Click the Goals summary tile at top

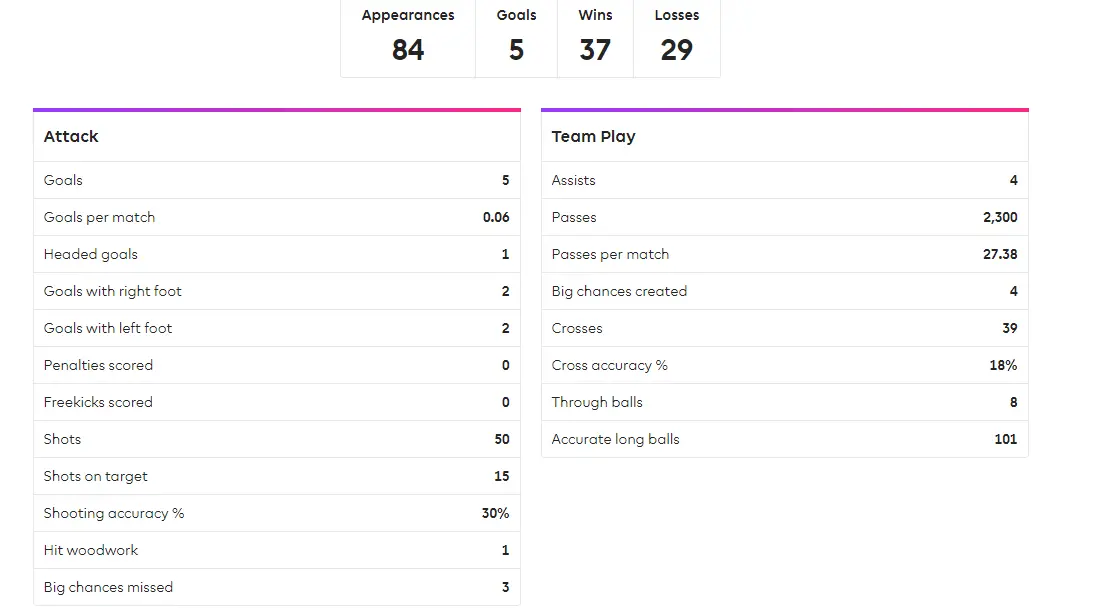click(516, 36)
